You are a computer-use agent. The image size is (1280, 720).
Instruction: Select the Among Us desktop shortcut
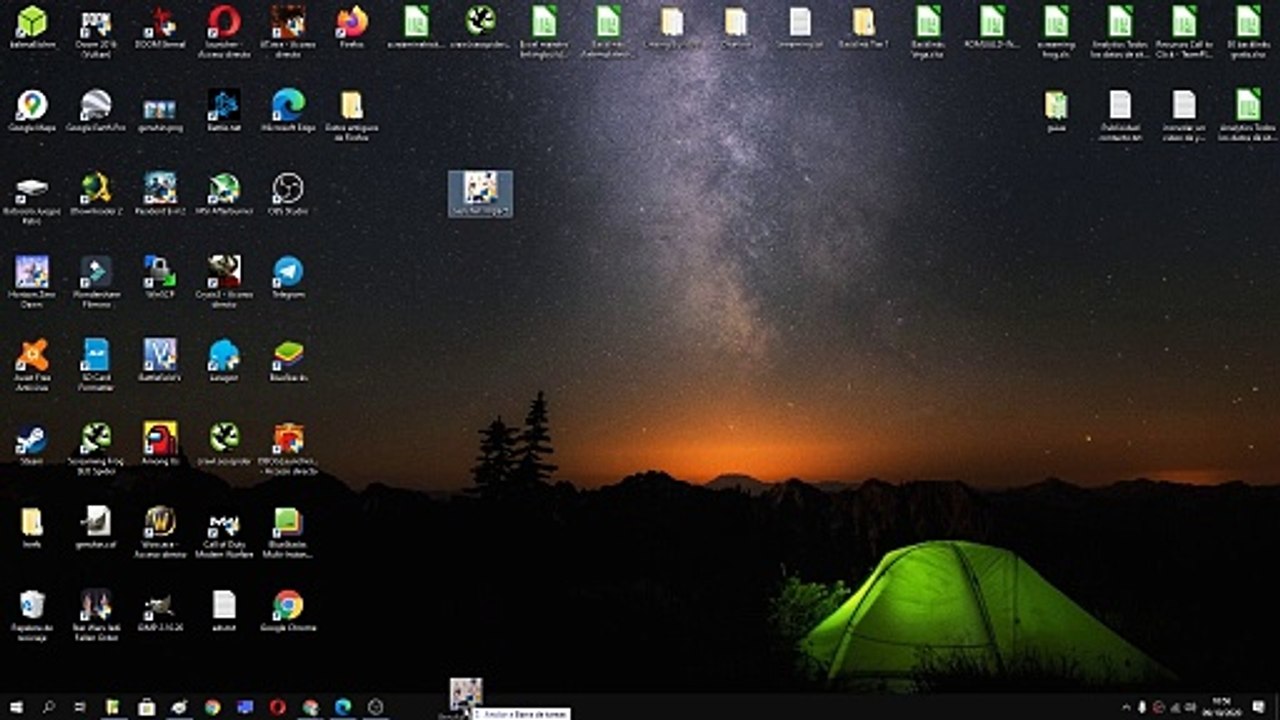click(160, 444)
